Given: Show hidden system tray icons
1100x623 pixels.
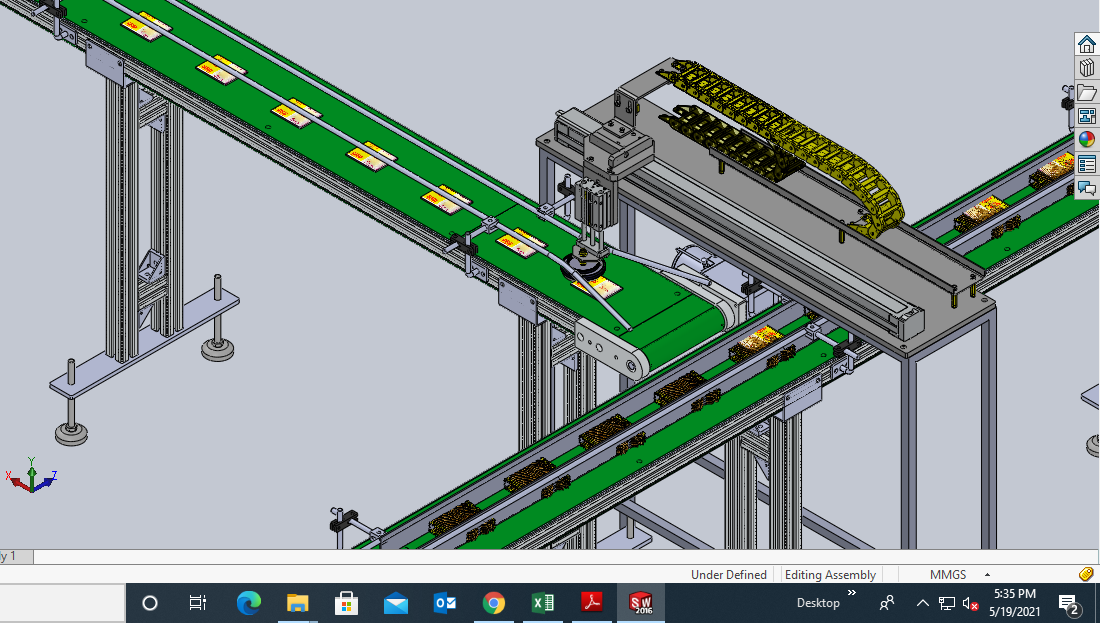Looking at the screenshot, I should pyautogui.click(x=923, y=603).
